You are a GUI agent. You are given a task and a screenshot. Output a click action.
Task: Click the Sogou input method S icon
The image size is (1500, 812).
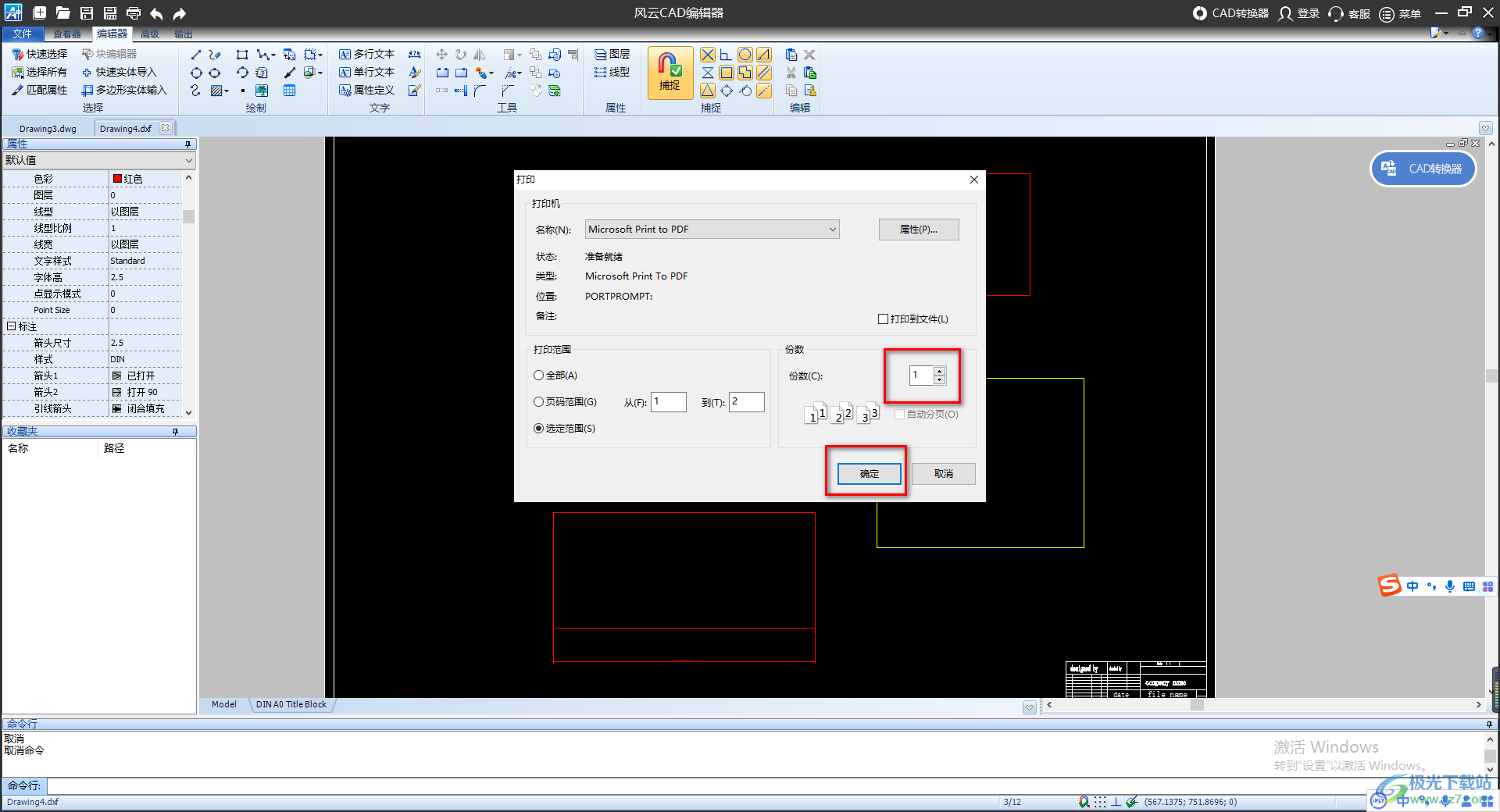click(x=1389, y=585)
